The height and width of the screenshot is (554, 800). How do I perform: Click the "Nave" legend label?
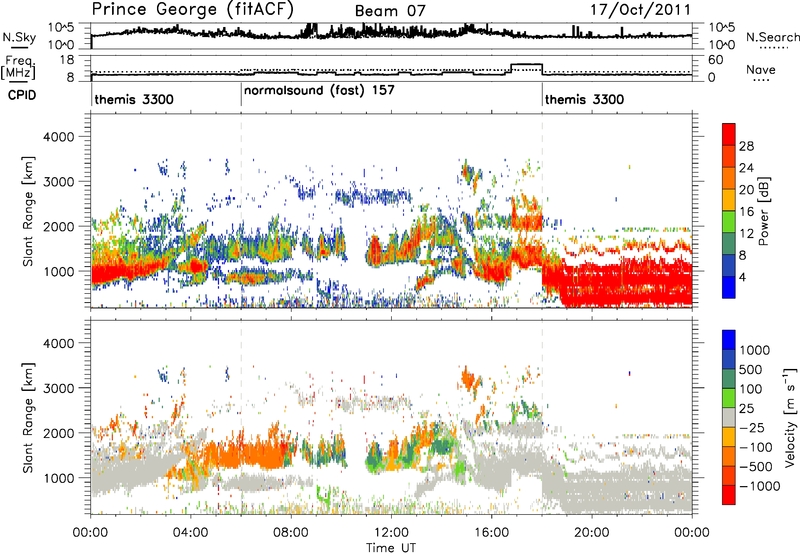point(761,69)
